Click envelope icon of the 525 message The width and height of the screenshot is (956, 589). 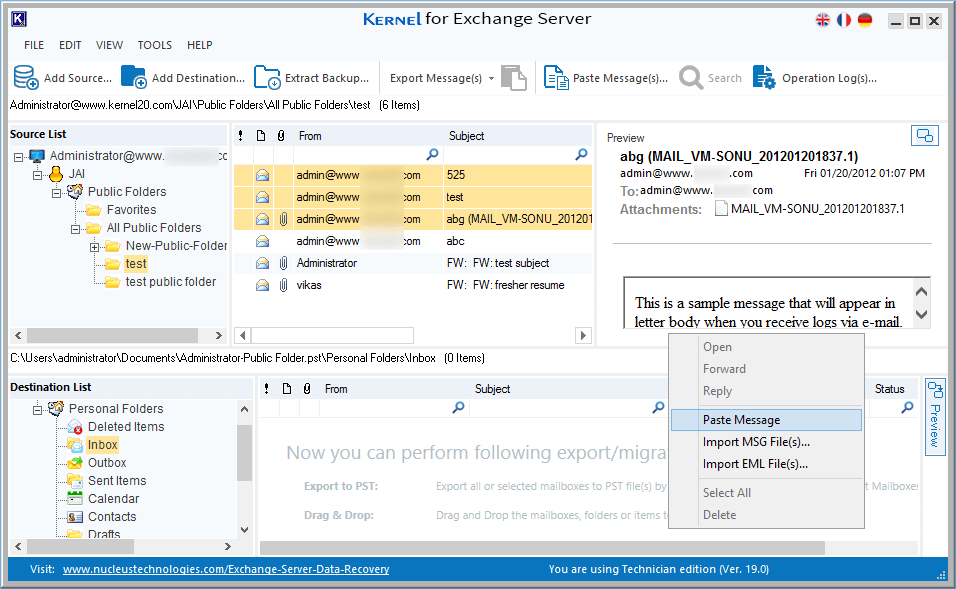click(x=262, y=176)
